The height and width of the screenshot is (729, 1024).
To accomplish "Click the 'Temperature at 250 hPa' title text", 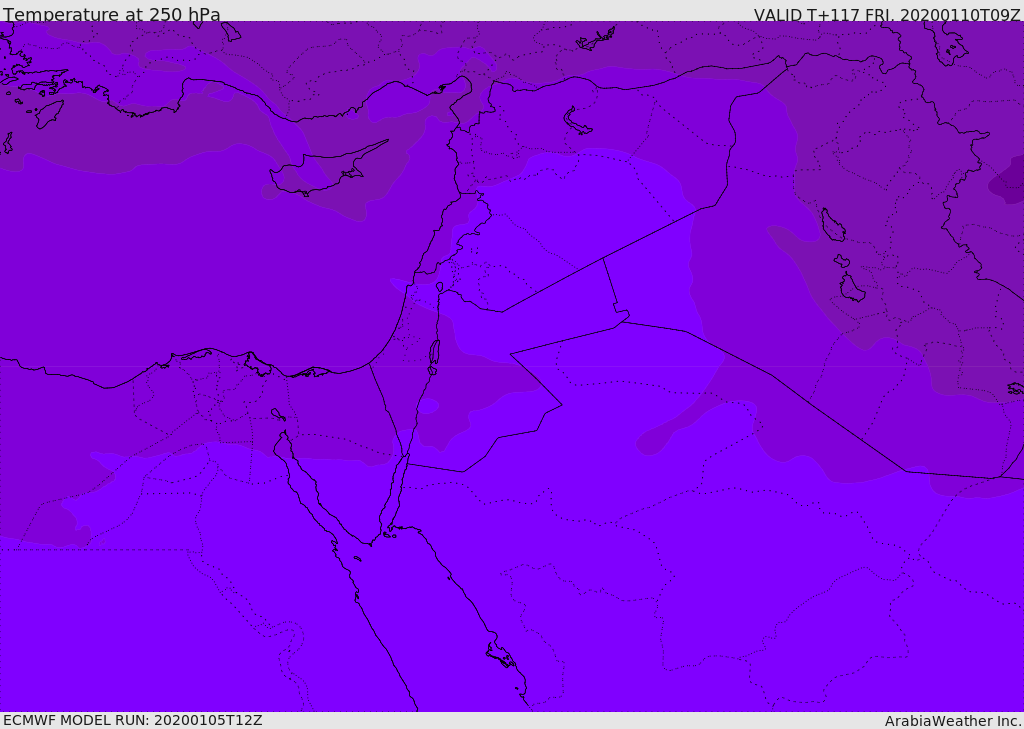I will 112,14.
